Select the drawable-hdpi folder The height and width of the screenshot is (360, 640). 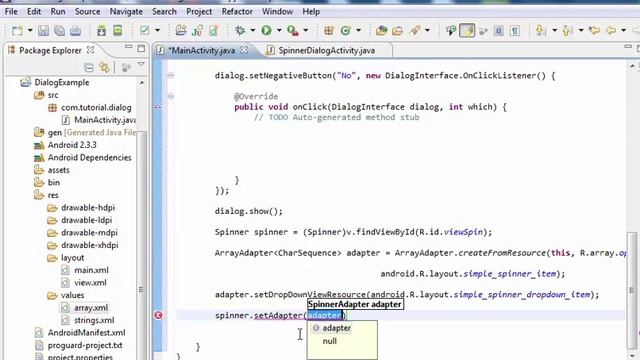pos(88,208)
